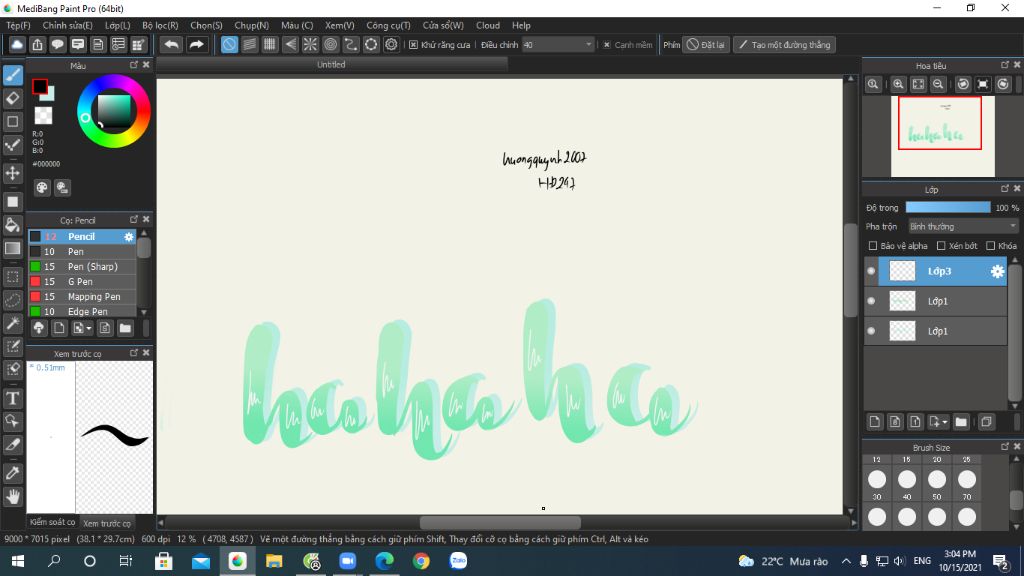Hide the bottom Lớp1 layer
This screenshot has height=576, width=1024.
coord(871,331)
